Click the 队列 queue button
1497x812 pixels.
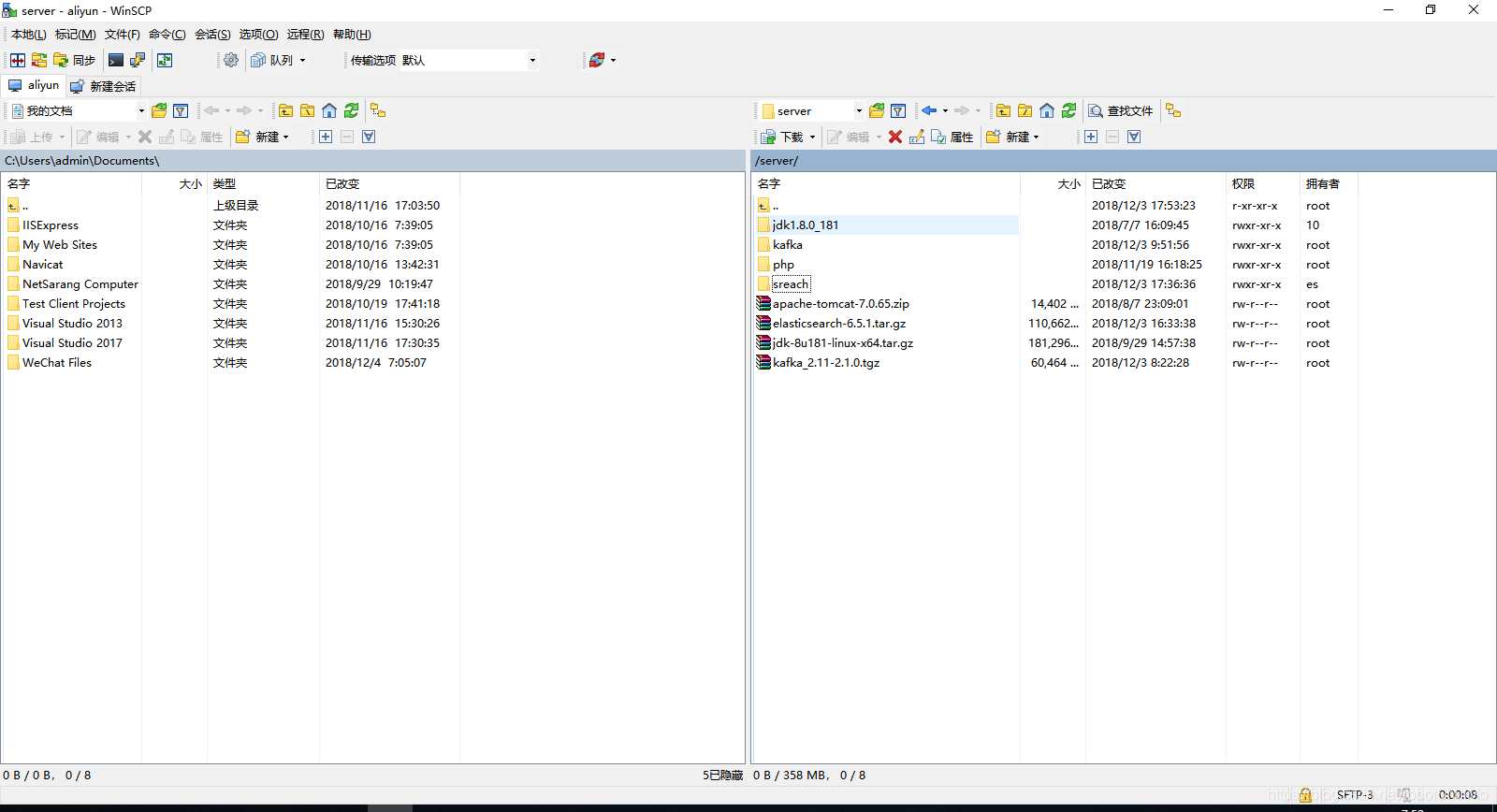tap(272, 60)
